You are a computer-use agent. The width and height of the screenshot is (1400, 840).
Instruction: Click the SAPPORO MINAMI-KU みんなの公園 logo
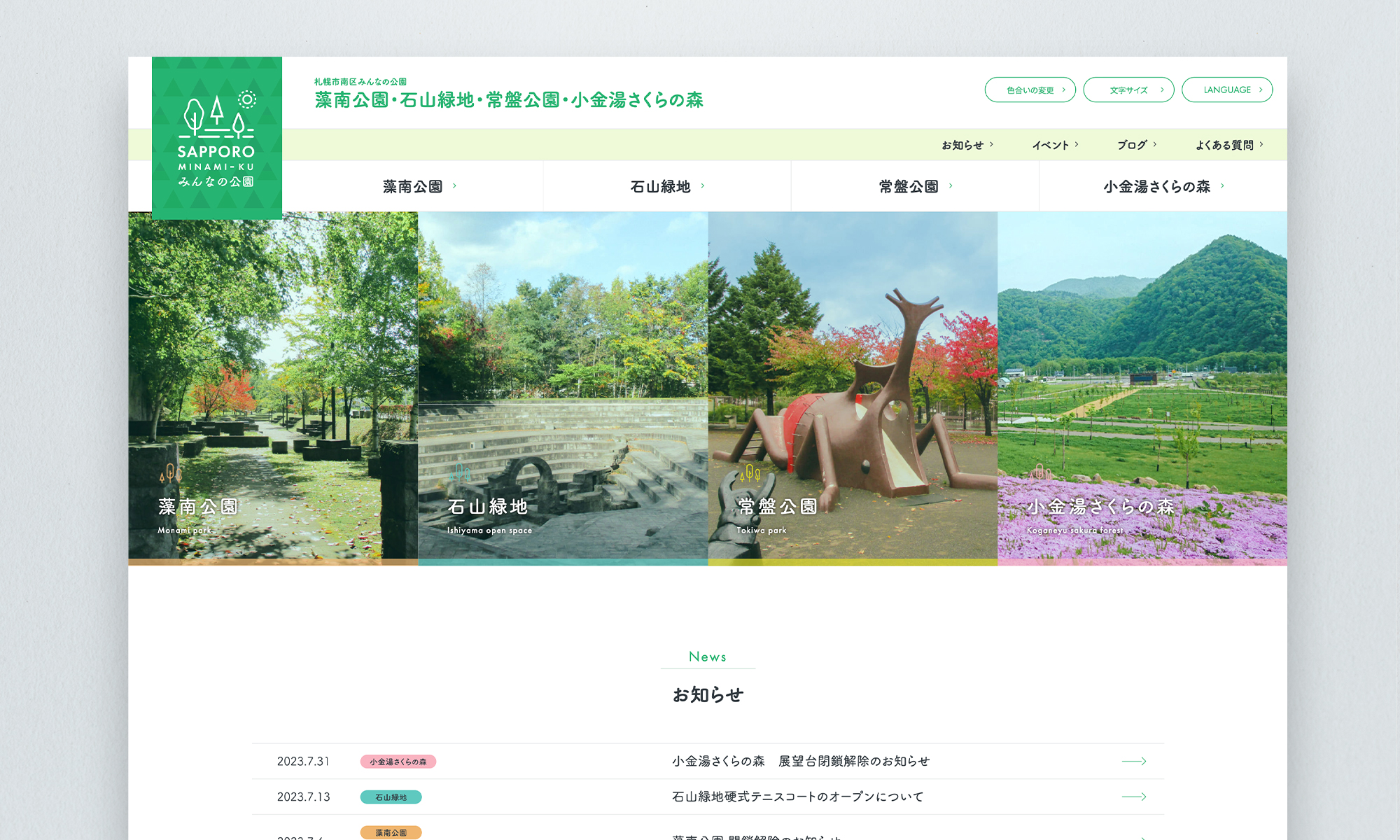click(217, 137)
